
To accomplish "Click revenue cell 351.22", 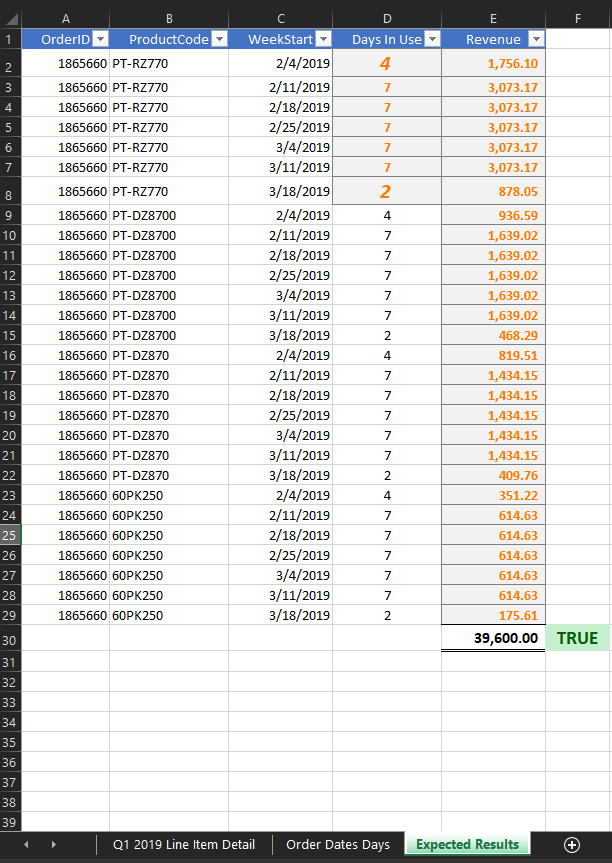I will pyautogui.click(x=493, y=495).
